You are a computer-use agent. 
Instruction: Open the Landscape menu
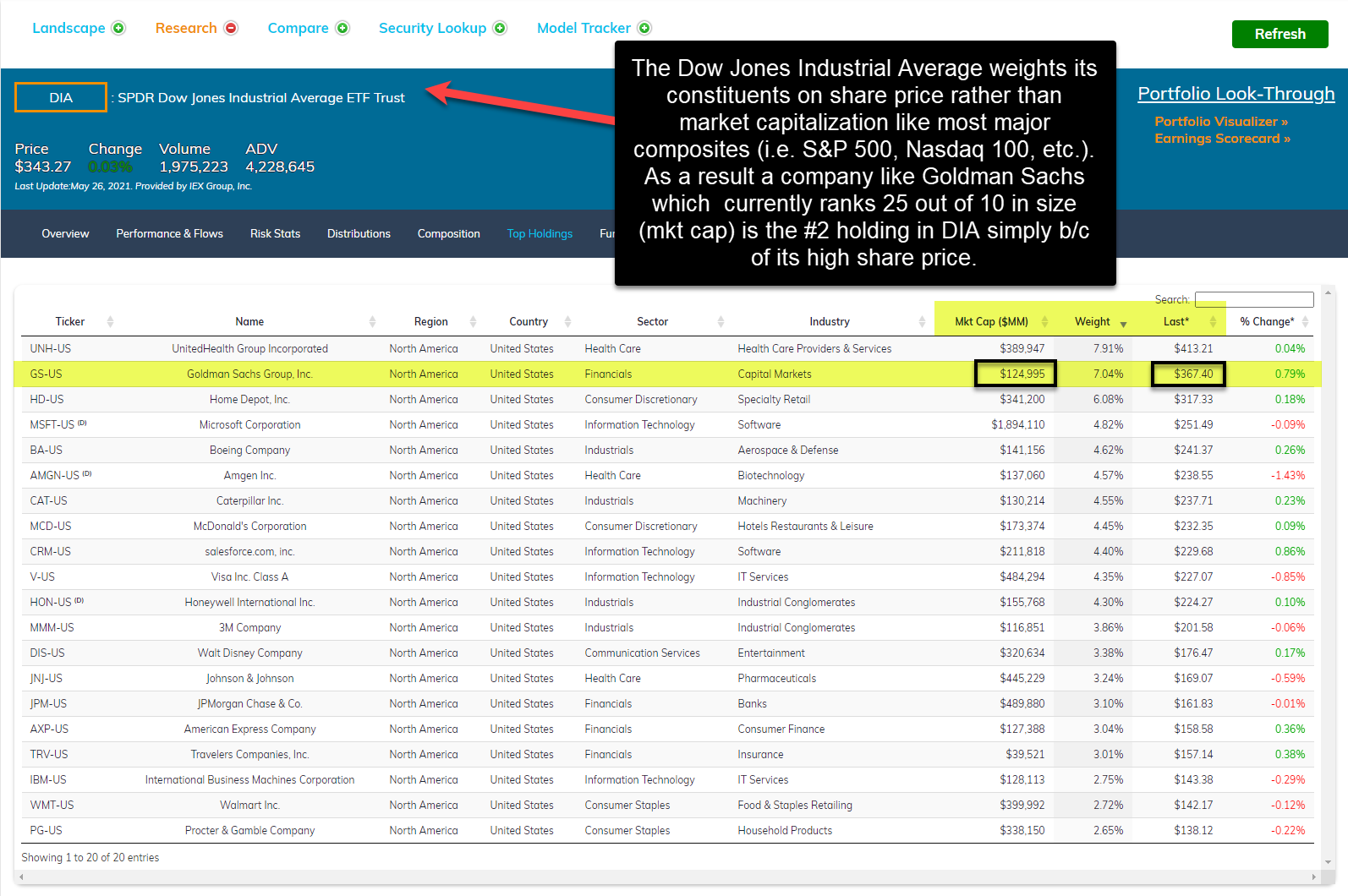(68, 28)
